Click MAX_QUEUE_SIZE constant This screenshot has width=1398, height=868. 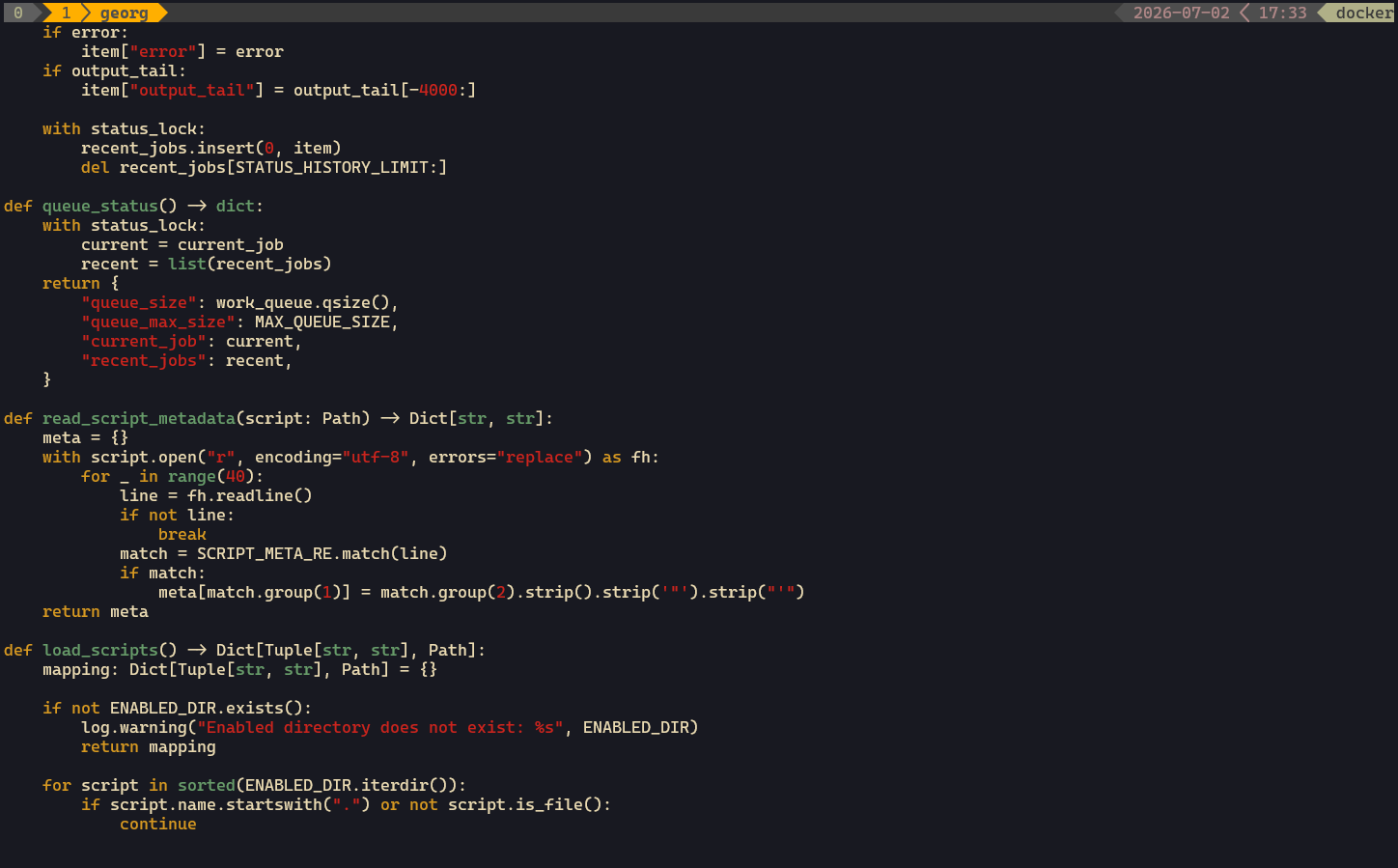coord(322,322)
